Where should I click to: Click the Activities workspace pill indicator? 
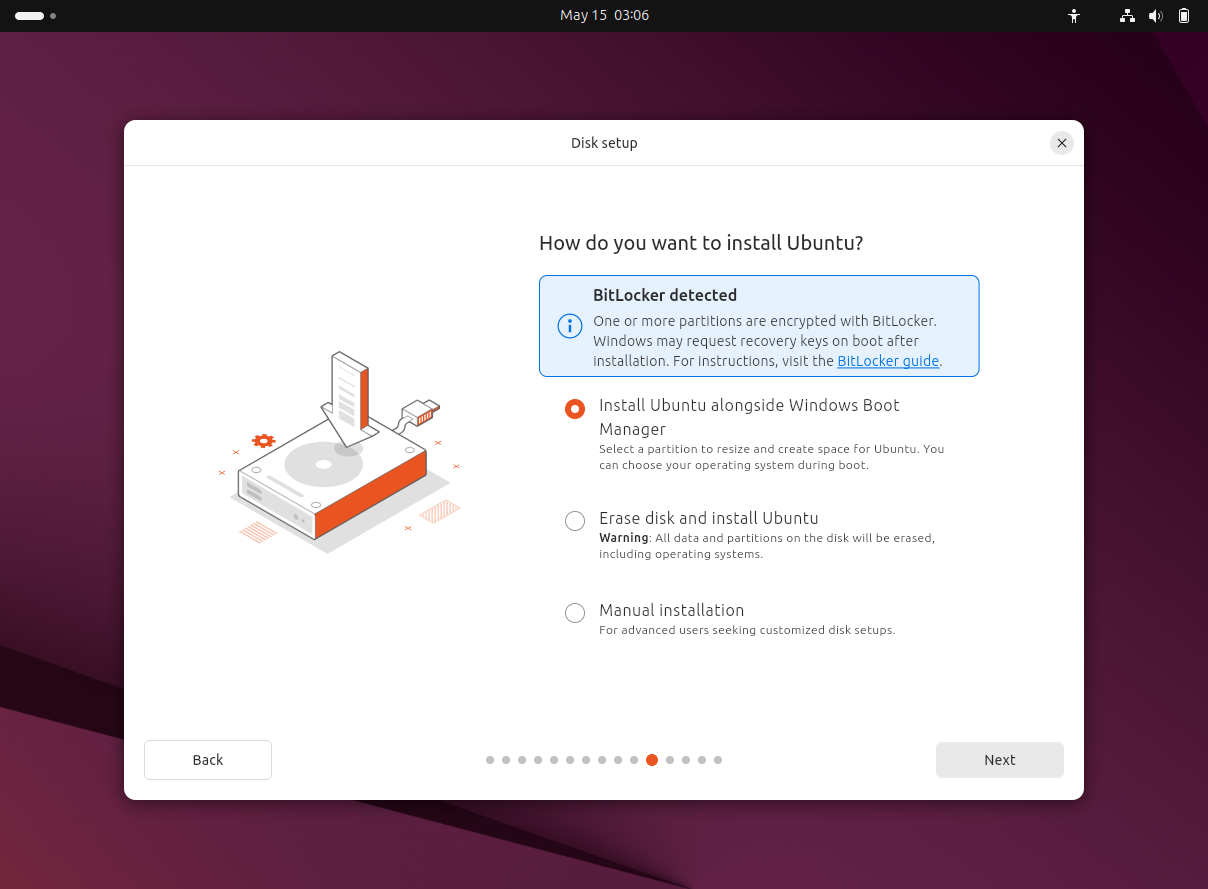[29, 16]
